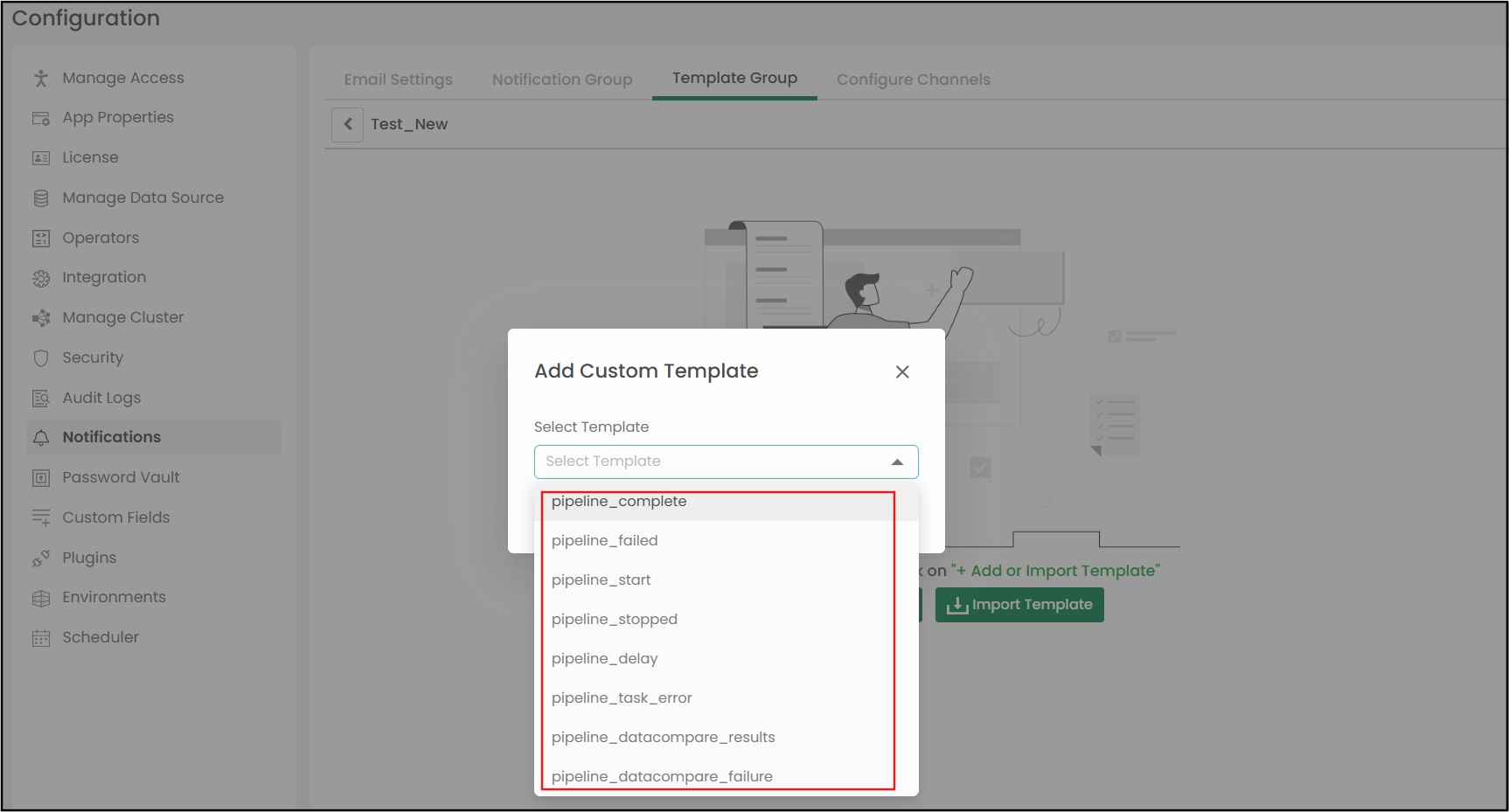Choose pipeline_failed from the template list
The width and height of the screenshot is (1509, 812).
coord(605,541)
